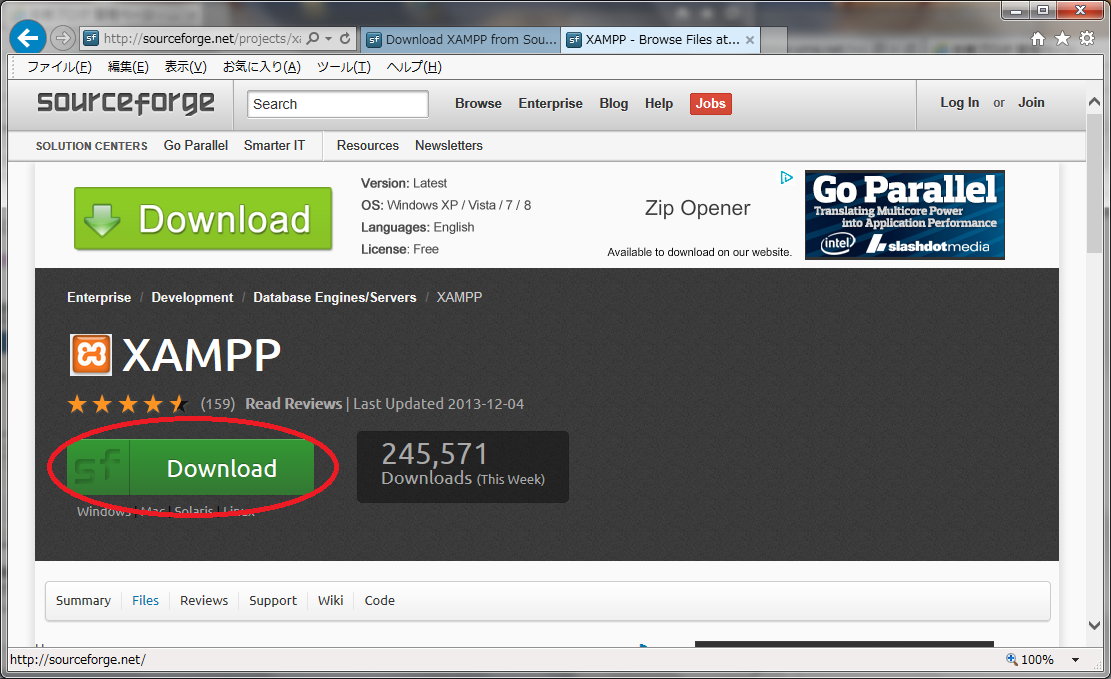Open the address bar dropdown arrow
Image resolution: width=1111 pixels, height=679 pixels.
(x=328, y=39)
